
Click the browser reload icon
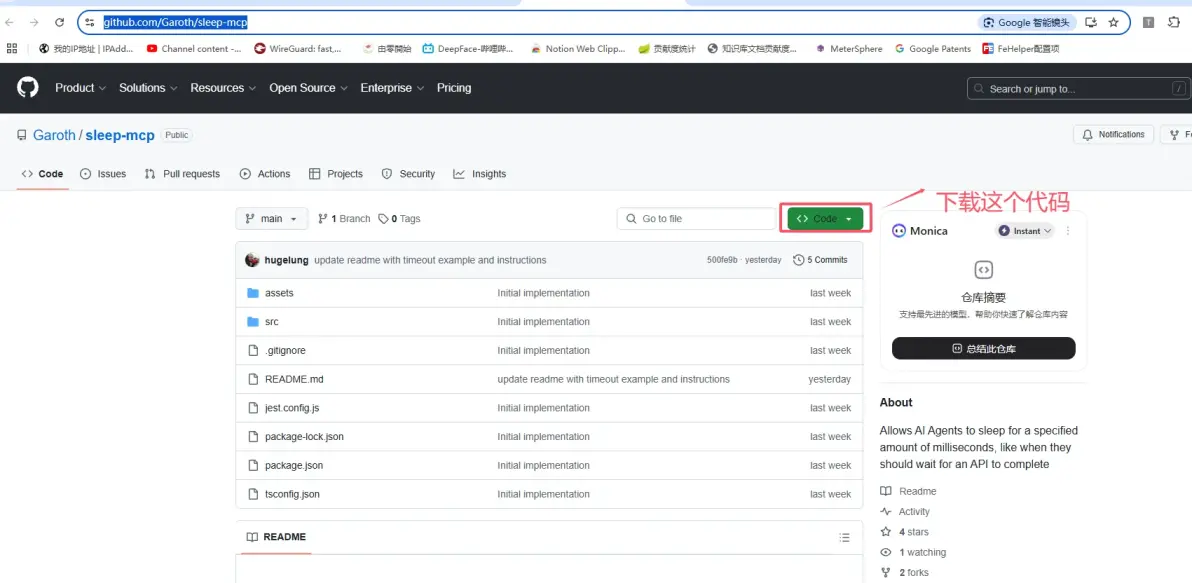pyautogui.click(x=59, y=22)
